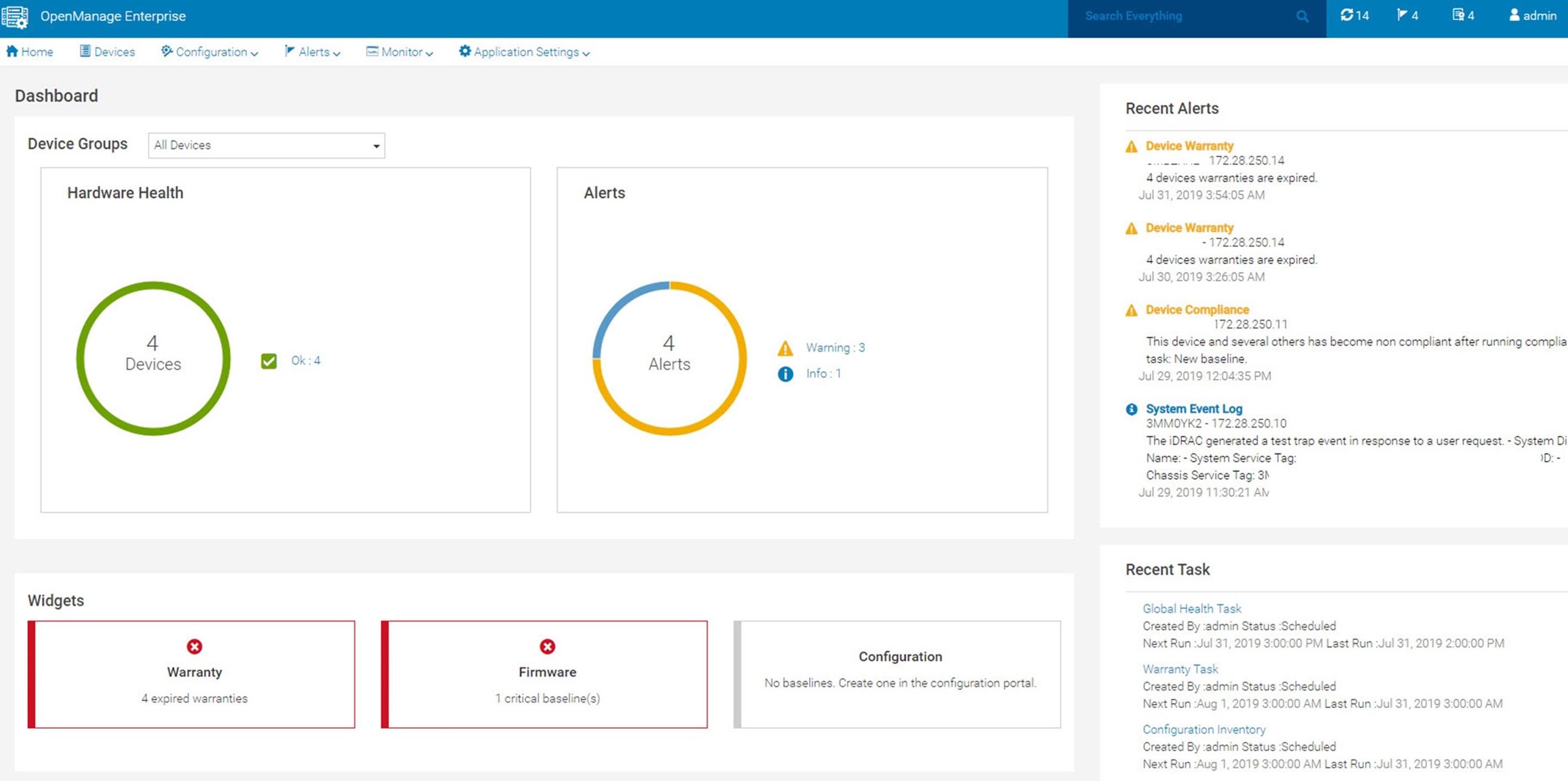Image resolution: width=1568 pixels, height=781 pixels.
Task: Click the text '4 expired warranties'
Action: 195,698
